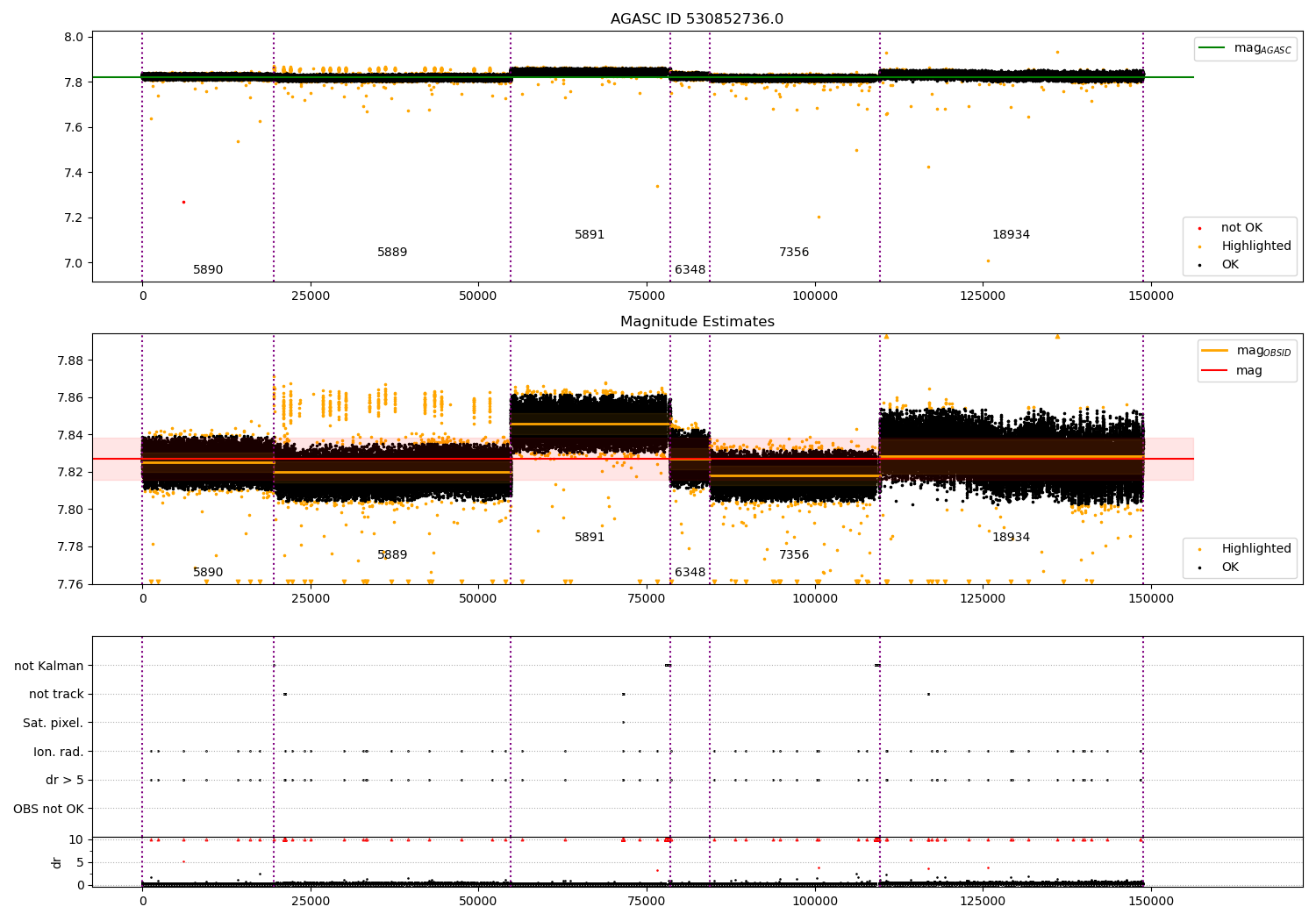
Task: Click the 'not Kalman' marker near 78000
Action: click(668, 665)
